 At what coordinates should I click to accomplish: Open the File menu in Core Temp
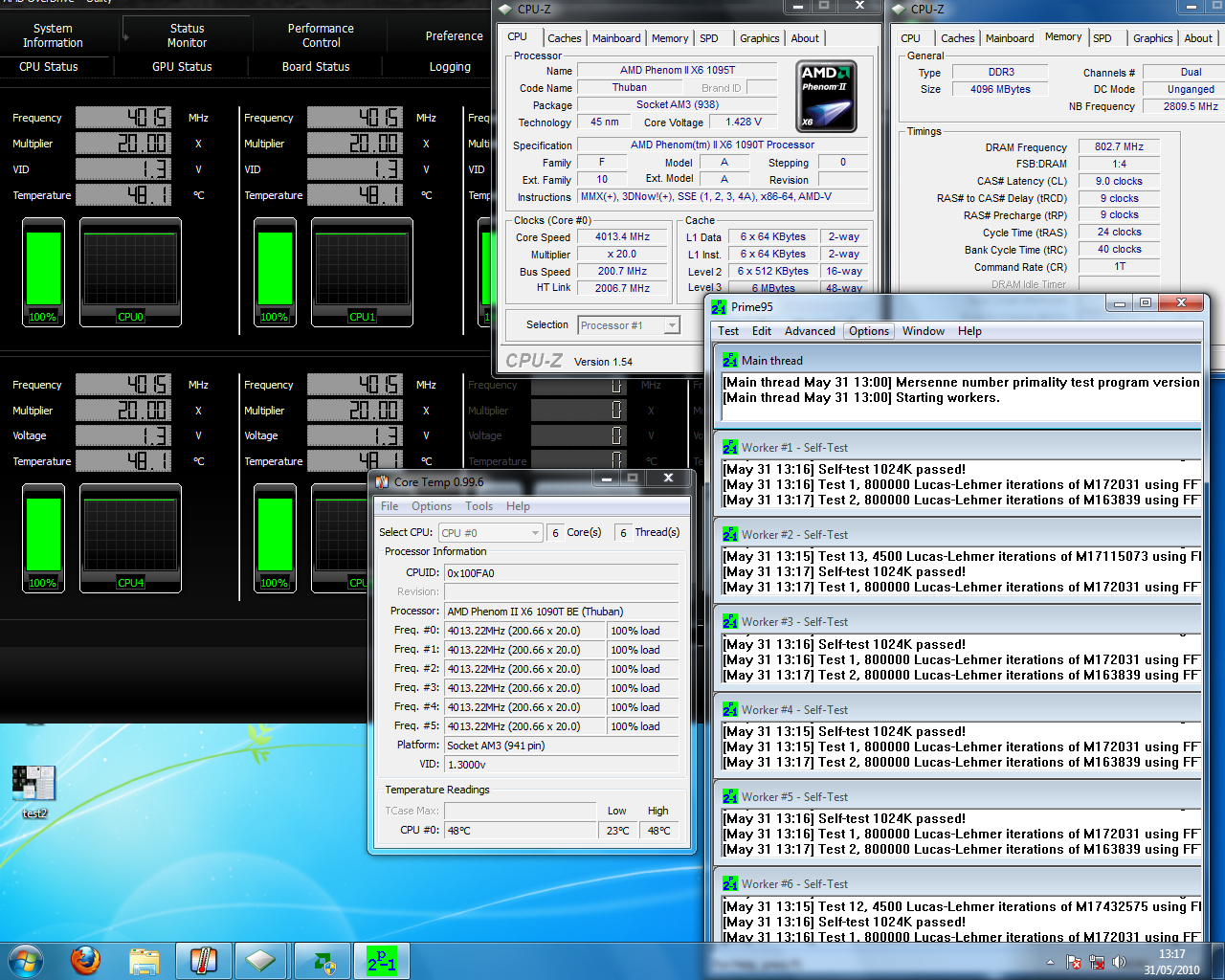(x=390, y=506)
